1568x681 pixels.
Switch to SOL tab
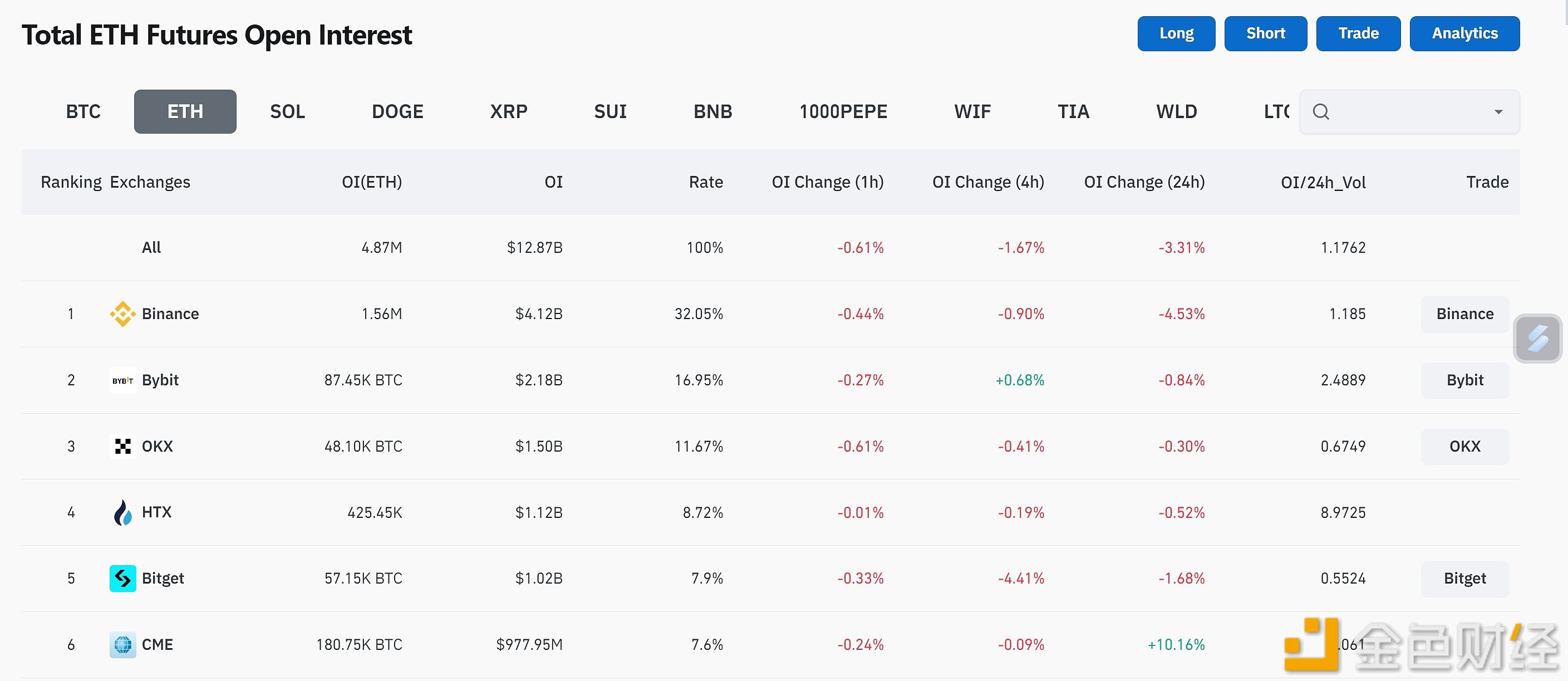click(288, 111)
